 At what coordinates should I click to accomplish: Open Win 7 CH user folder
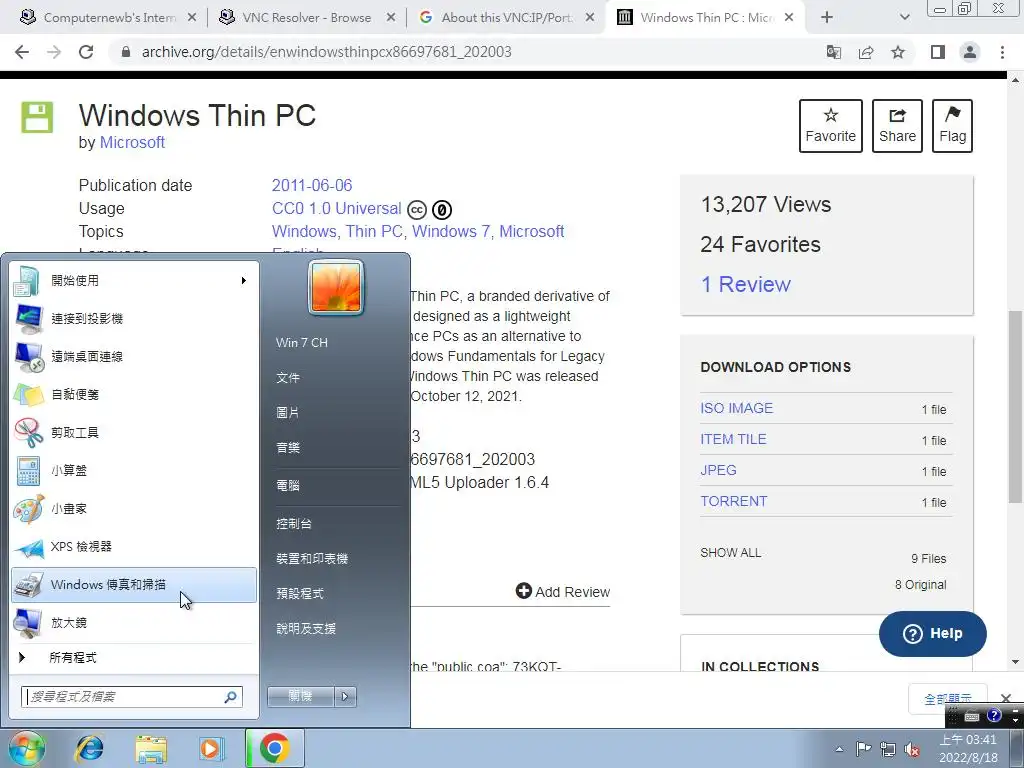click(x=302, y=343)
